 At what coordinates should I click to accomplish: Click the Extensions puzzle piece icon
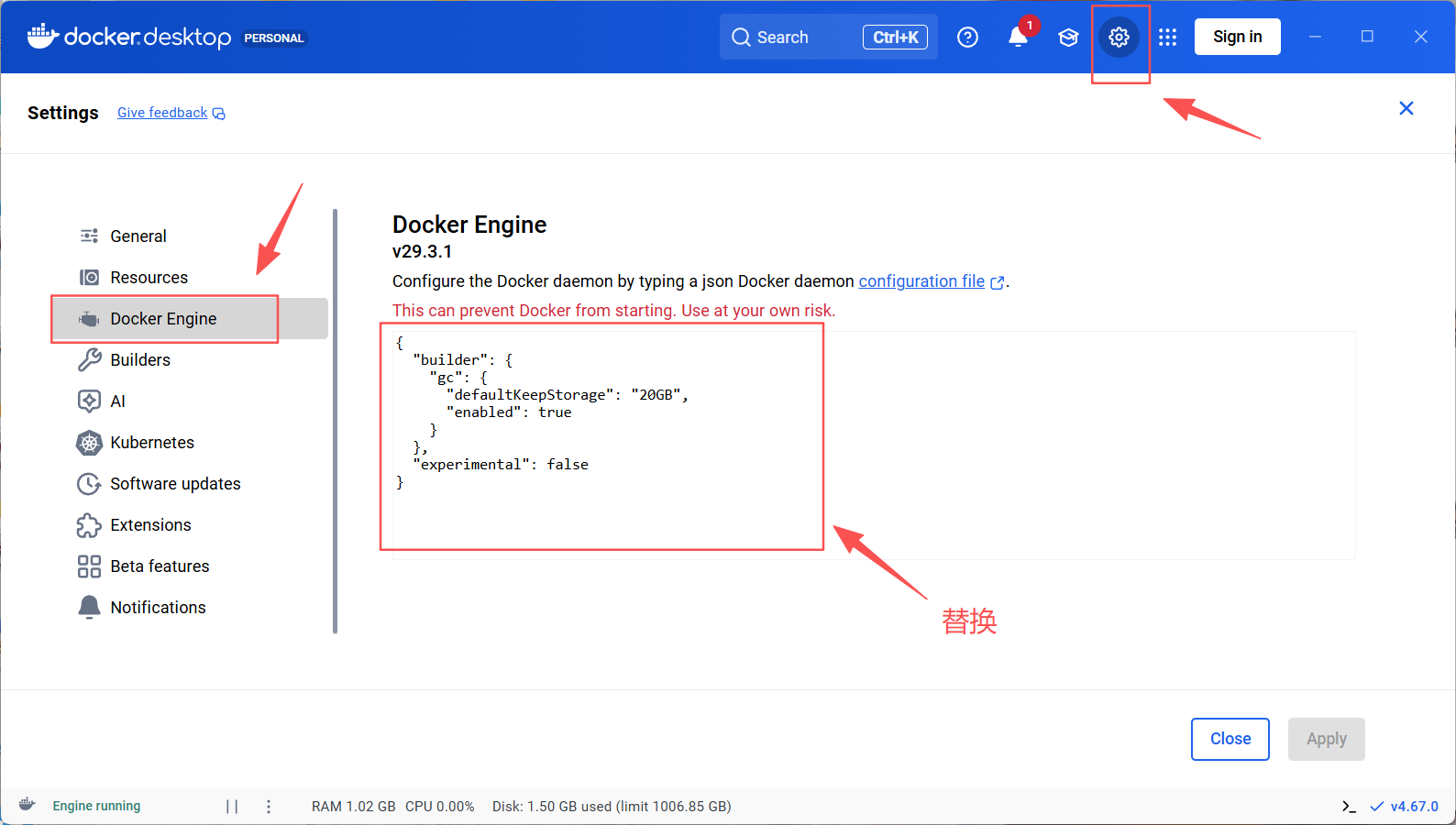pyautogui.click(x=89, y=525)
